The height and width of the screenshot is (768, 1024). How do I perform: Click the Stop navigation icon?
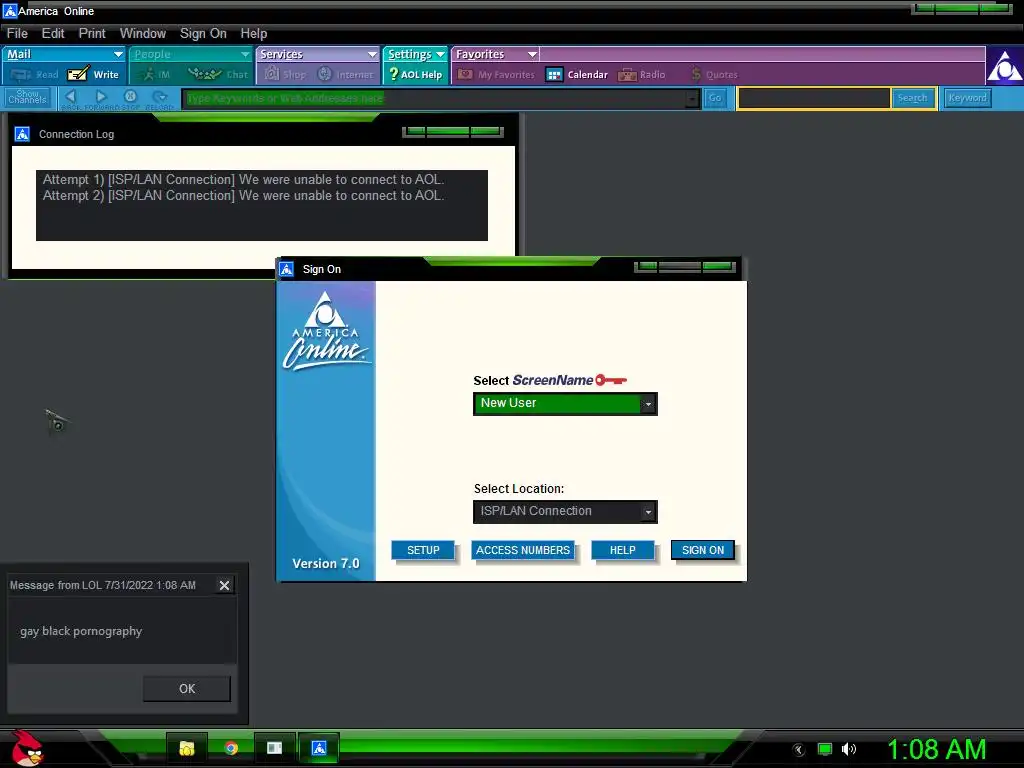(131, 98)
